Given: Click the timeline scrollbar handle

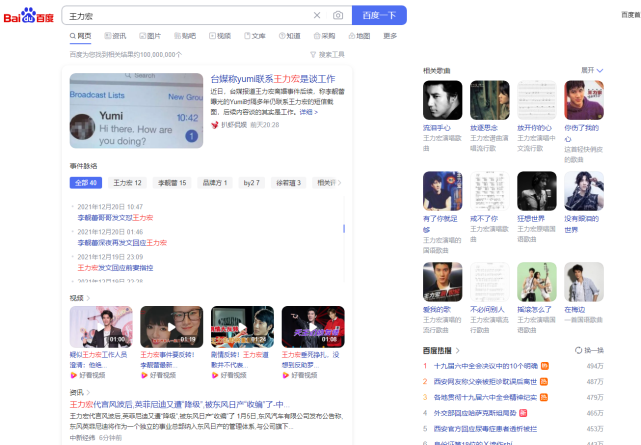Looking at the screenshot, I should coord(344,228).
